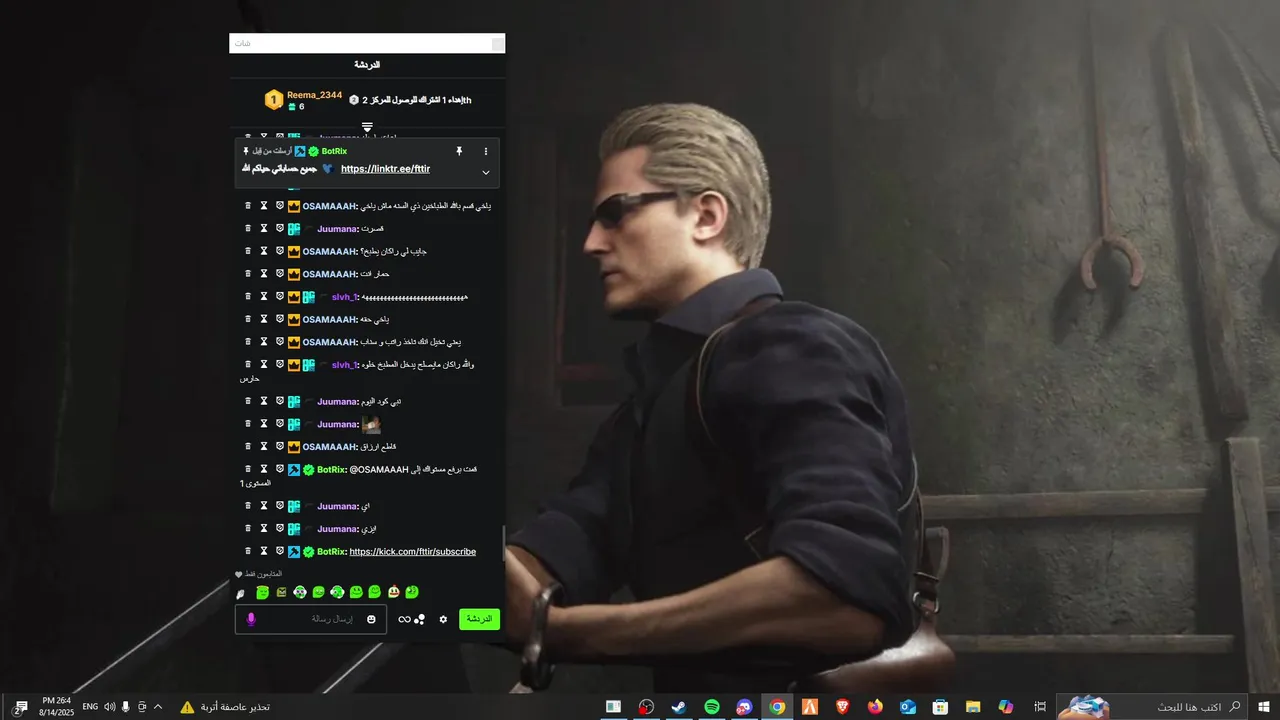Delete the OSAMAAAH 'حمار انت' message
1280x720 pixels.
point(248,273)
